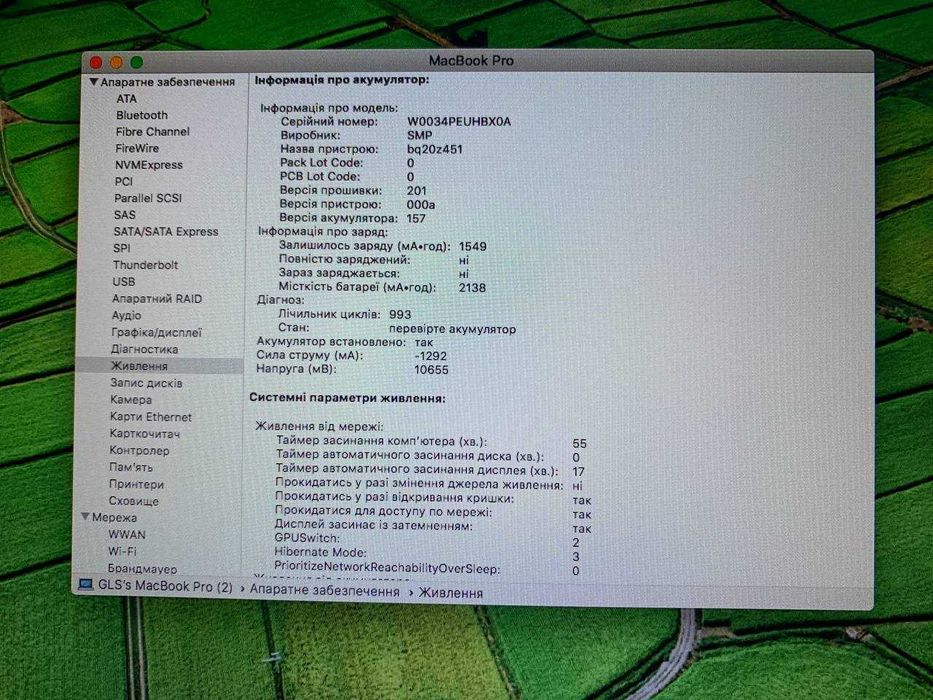
Task: Open Принтери entry
Action: pos(136,485)
